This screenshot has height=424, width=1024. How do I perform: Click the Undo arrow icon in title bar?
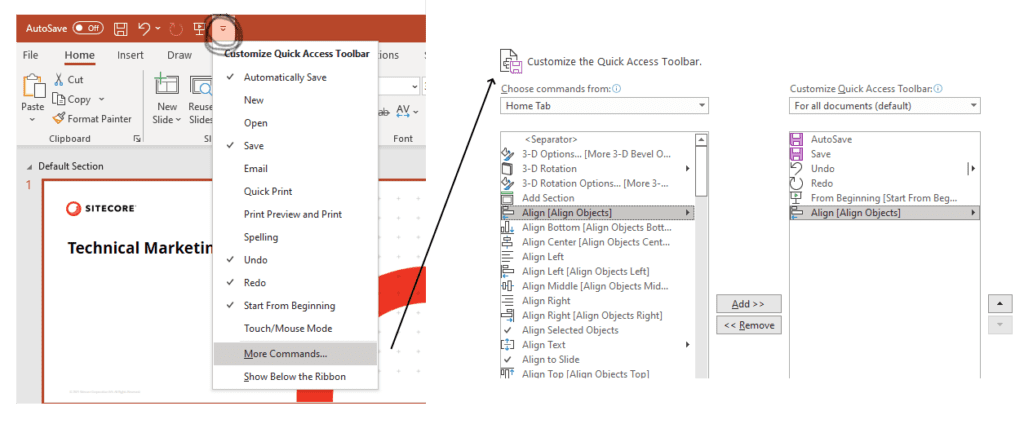144,29
